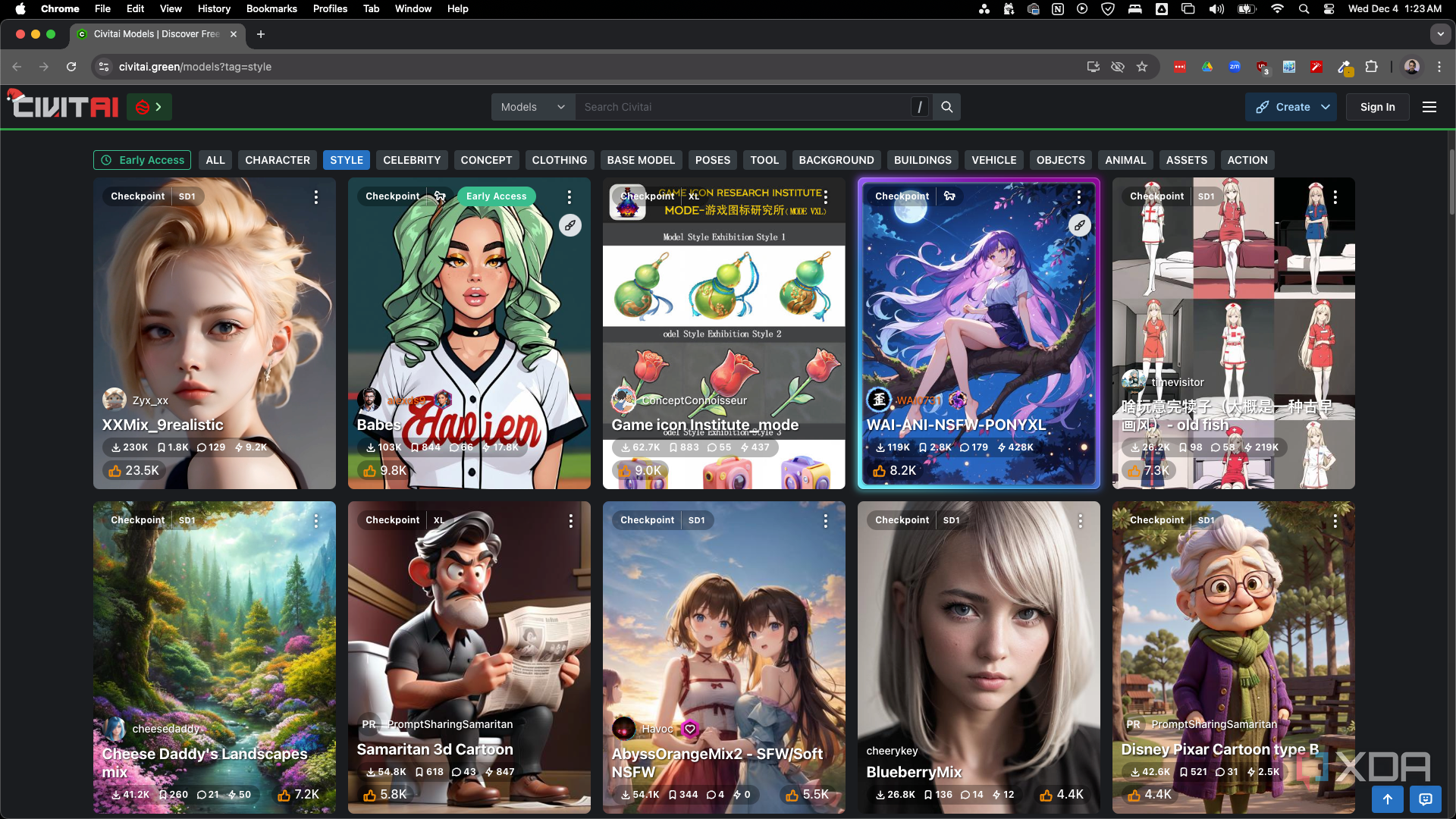Open new tab with the plus button
This screenshot has height=819, width=1456.
(x=261, y=34)
